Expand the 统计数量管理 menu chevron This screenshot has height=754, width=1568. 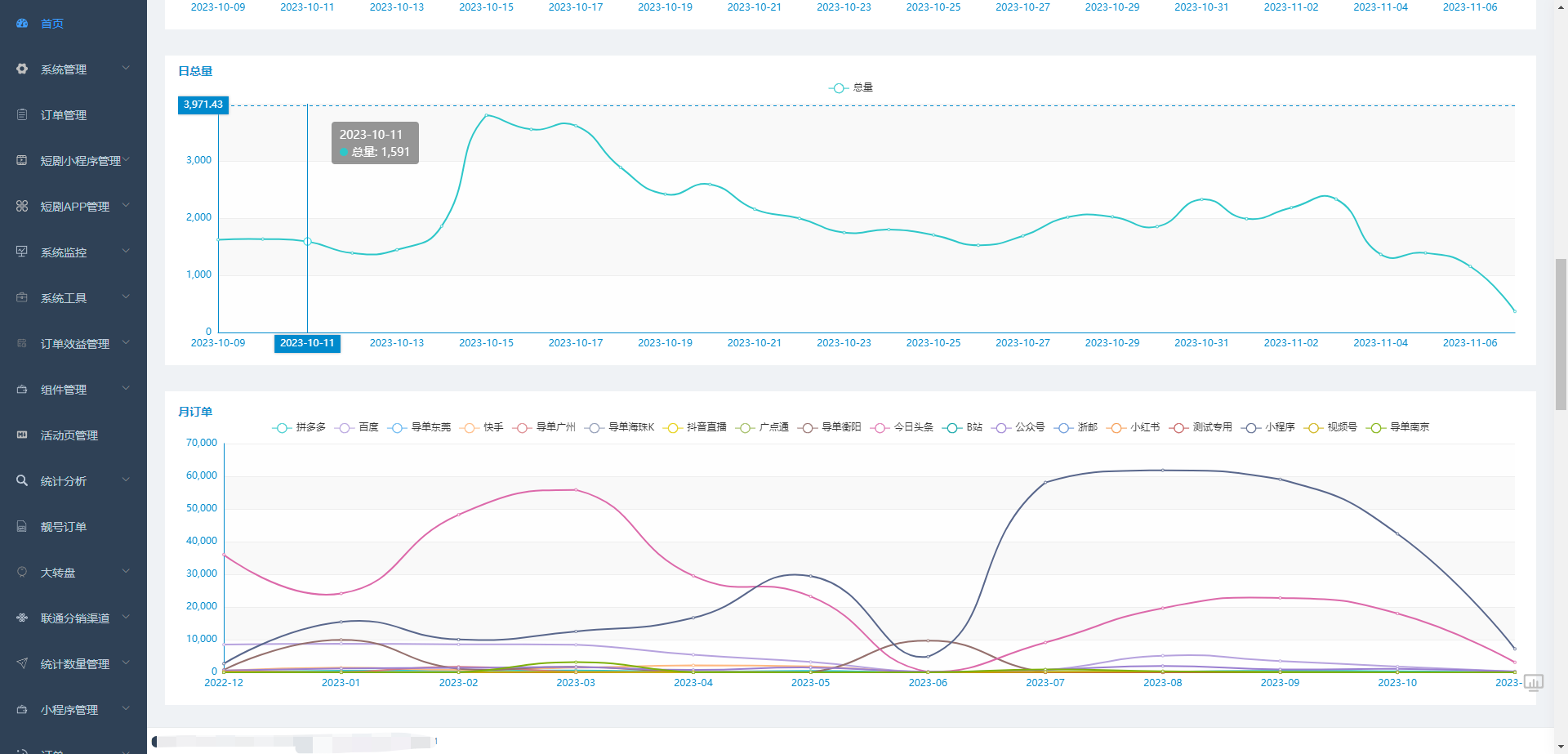tap(126, 663)
